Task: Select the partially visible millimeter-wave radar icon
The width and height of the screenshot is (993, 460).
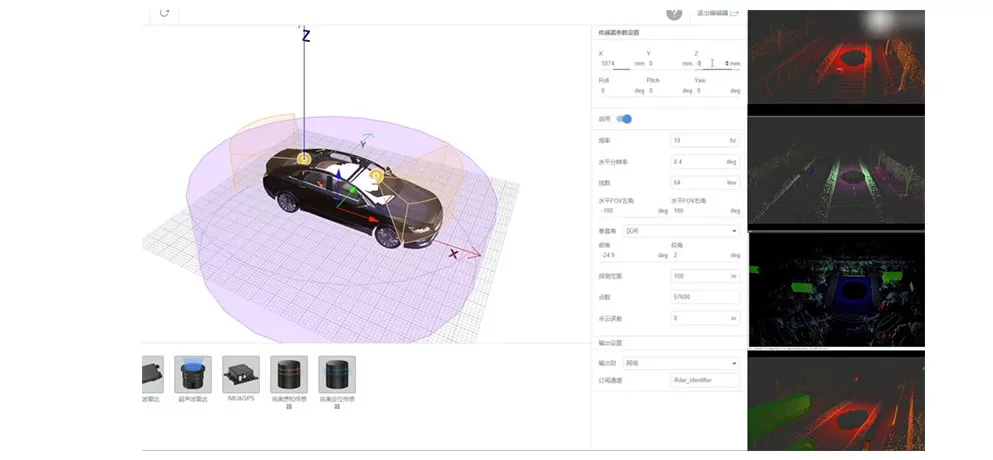Action: (x=152, y=374)
